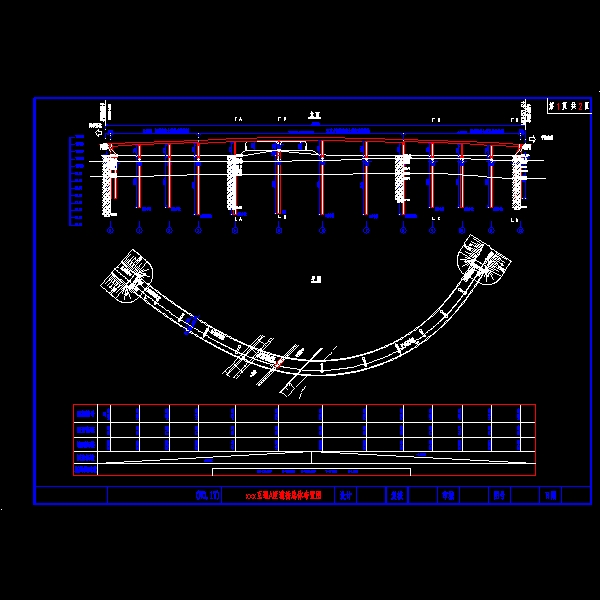600x600 pixels.
Task: Select the "审核" cell in title block
Action: pyautogui.click(x=448, y=495)
